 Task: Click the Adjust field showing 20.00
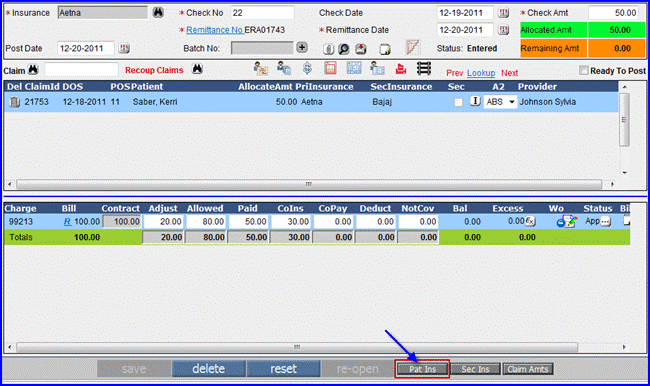coord(163,222)
